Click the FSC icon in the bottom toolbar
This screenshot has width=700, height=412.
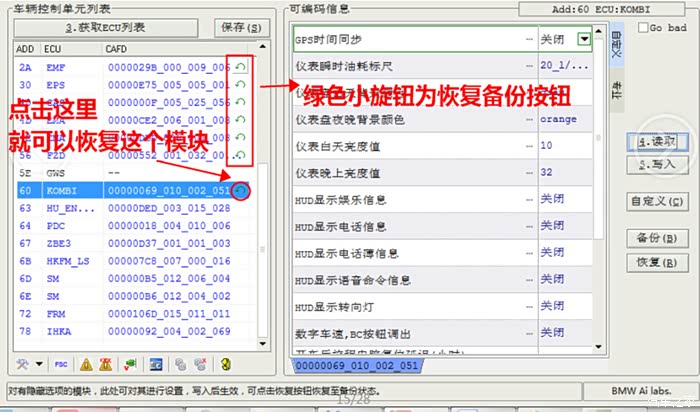(x=61, y=363)
